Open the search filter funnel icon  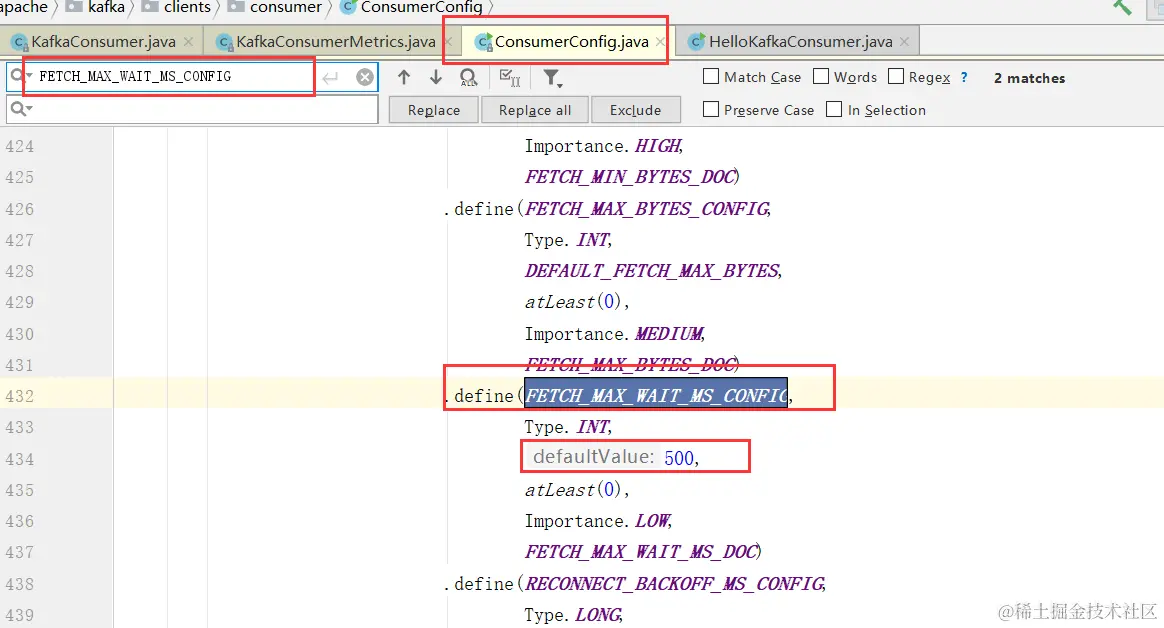[552, 77]
